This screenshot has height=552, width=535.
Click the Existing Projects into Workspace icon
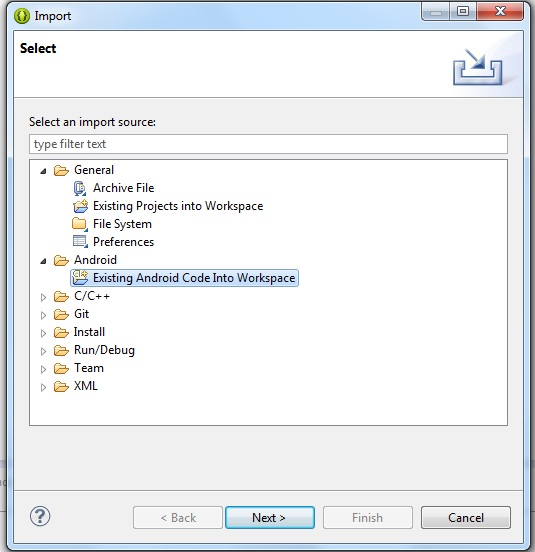pyautogui.click(x=80, y=206)
